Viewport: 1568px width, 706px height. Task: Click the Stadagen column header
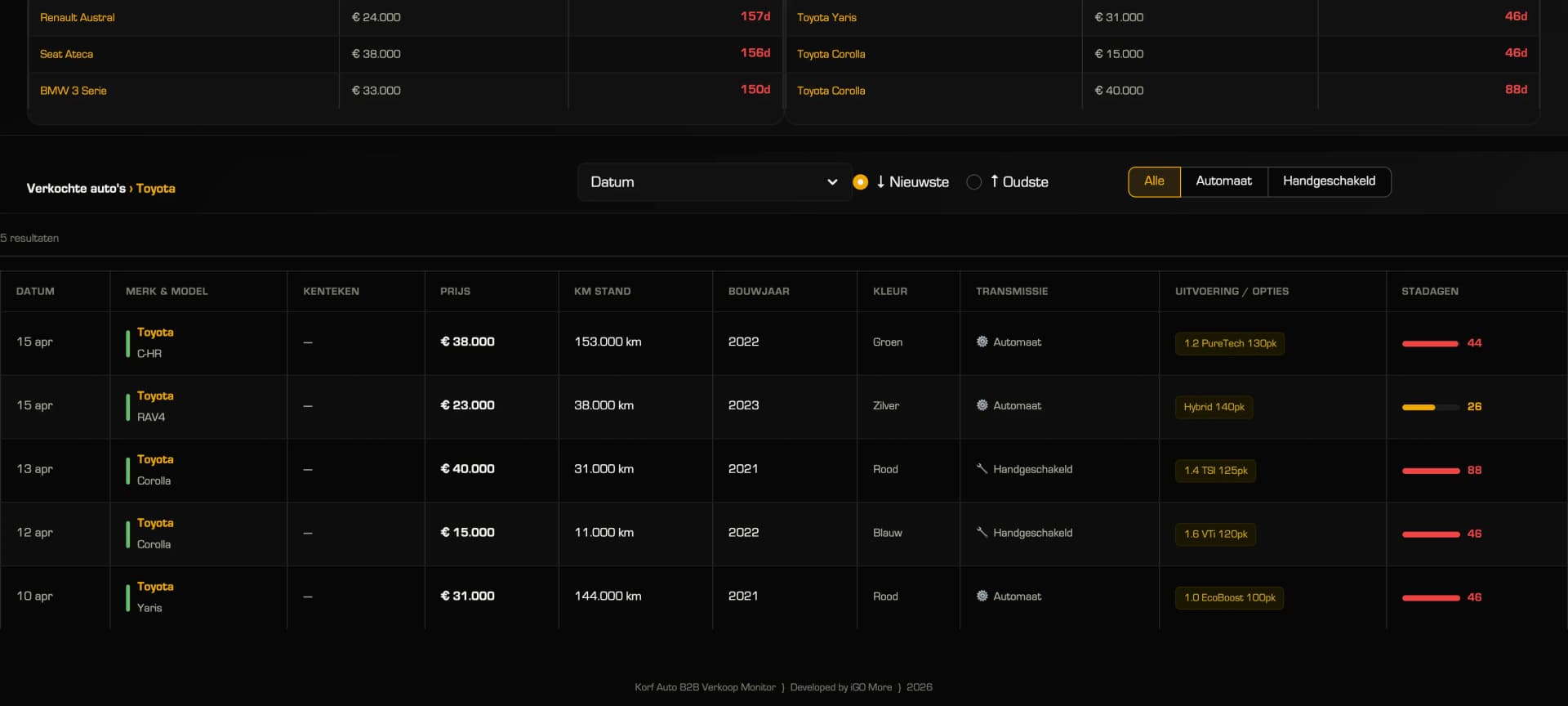(1429, 292)
